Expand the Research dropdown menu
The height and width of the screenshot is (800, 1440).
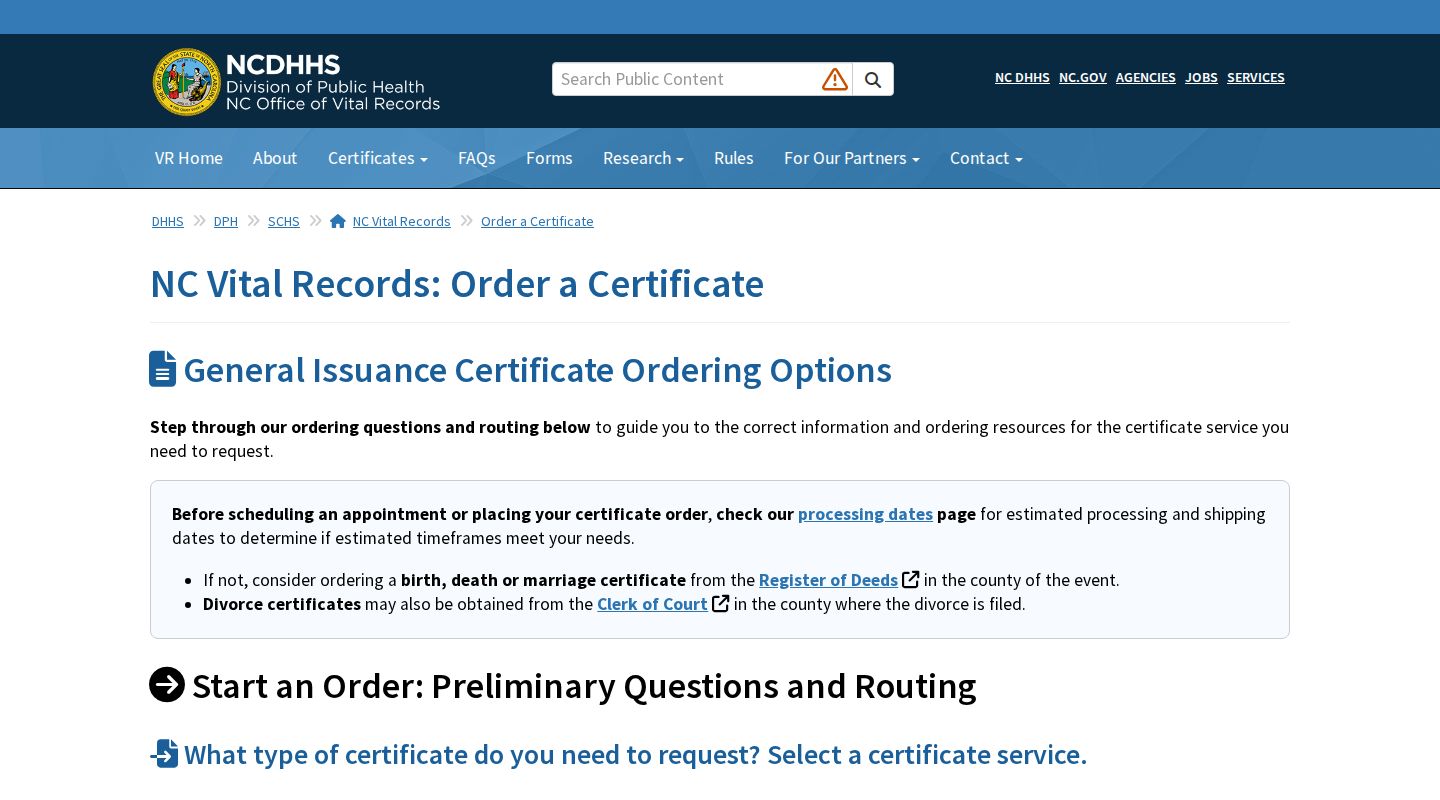coord(643,158)
